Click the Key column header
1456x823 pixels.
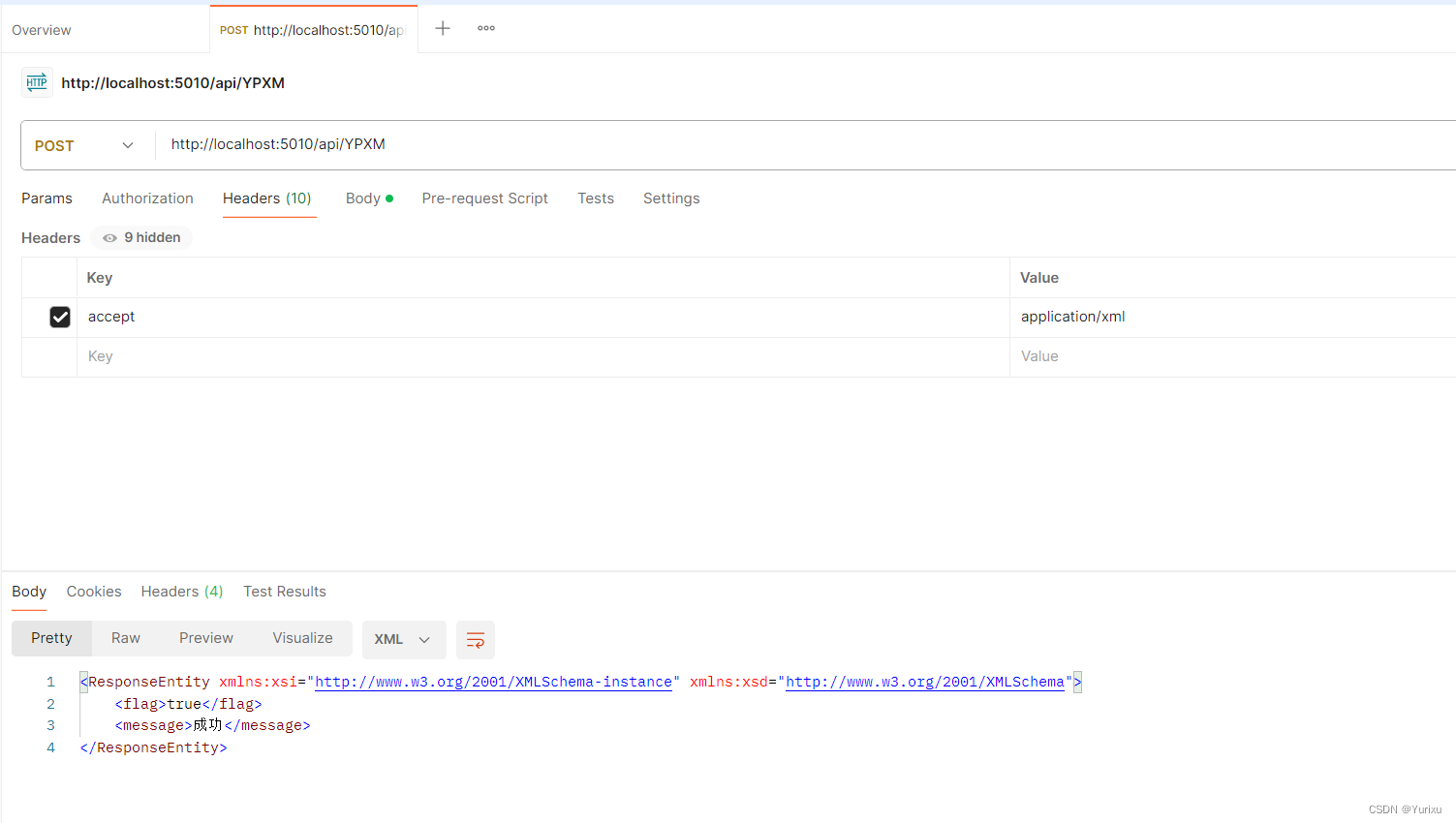pyautogui.click(x=100, y=278)
